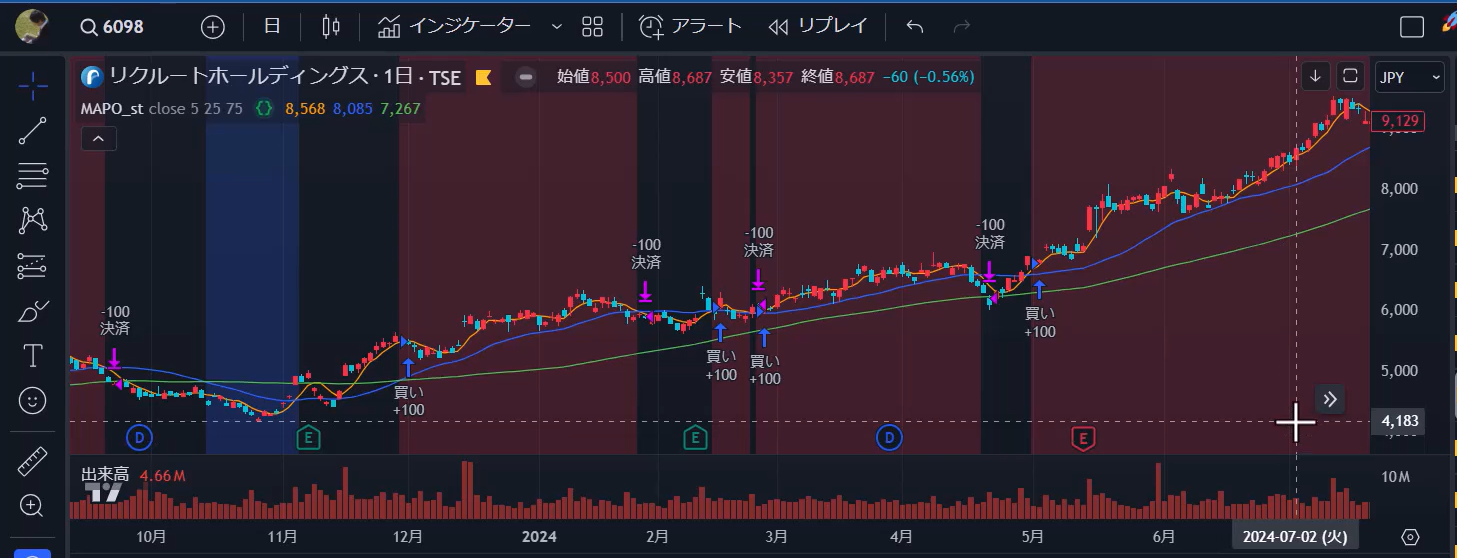The width and height of the screenshot is (1457, 558).
Task: Select the trend line drawing tool
Action: (x=33, y=131)
